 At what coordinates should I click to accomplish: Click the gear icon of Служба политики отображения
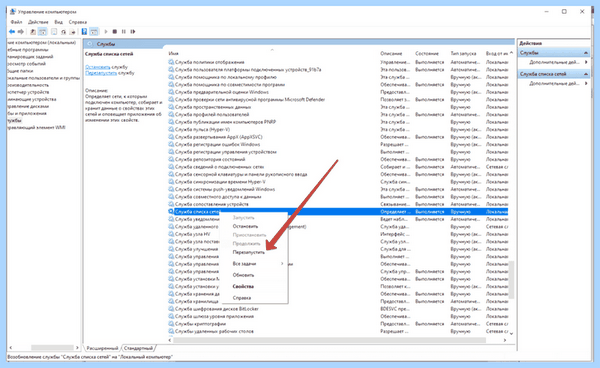(171, 62)
